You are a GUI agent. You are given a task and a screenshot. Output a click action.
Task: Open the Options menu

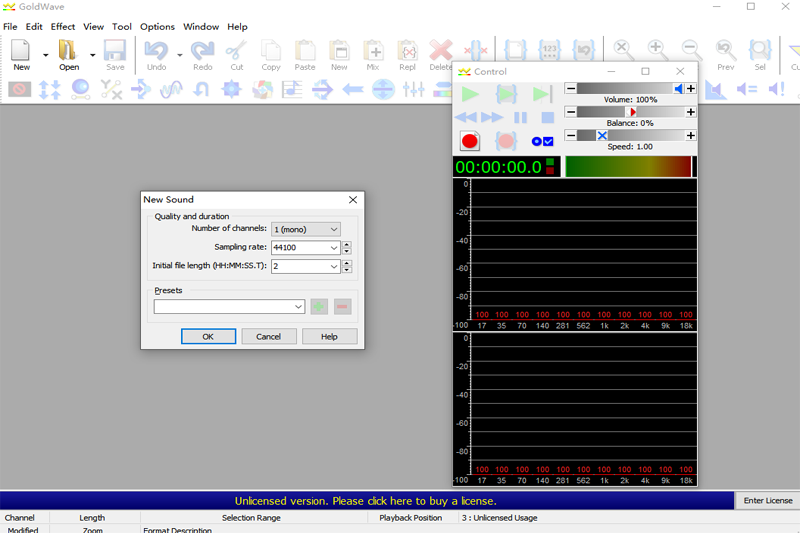[x=157, y=27]
